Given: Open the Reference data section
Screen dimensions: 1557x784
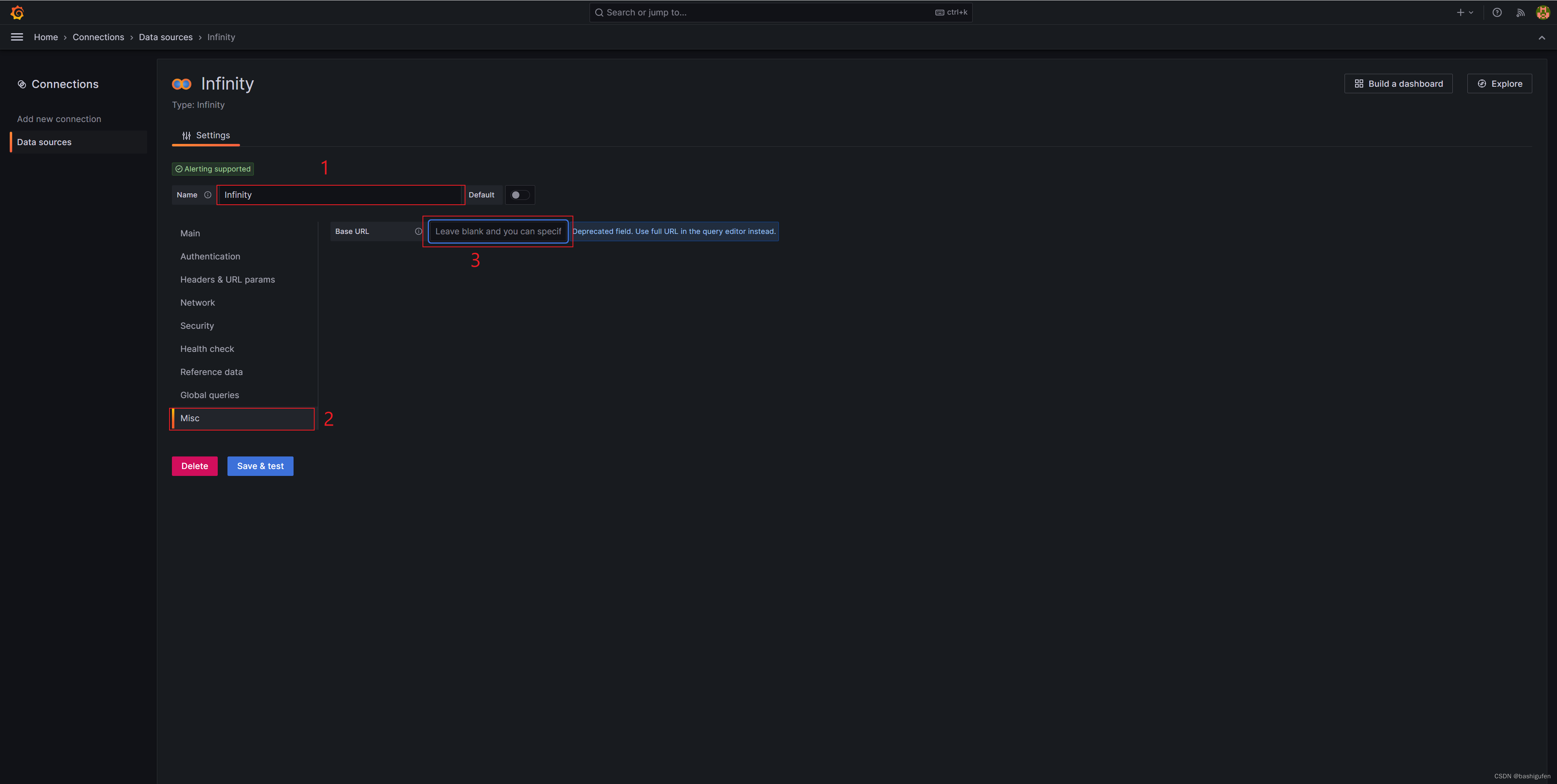Looking at the screenshot, I should [x=211, y=372].
